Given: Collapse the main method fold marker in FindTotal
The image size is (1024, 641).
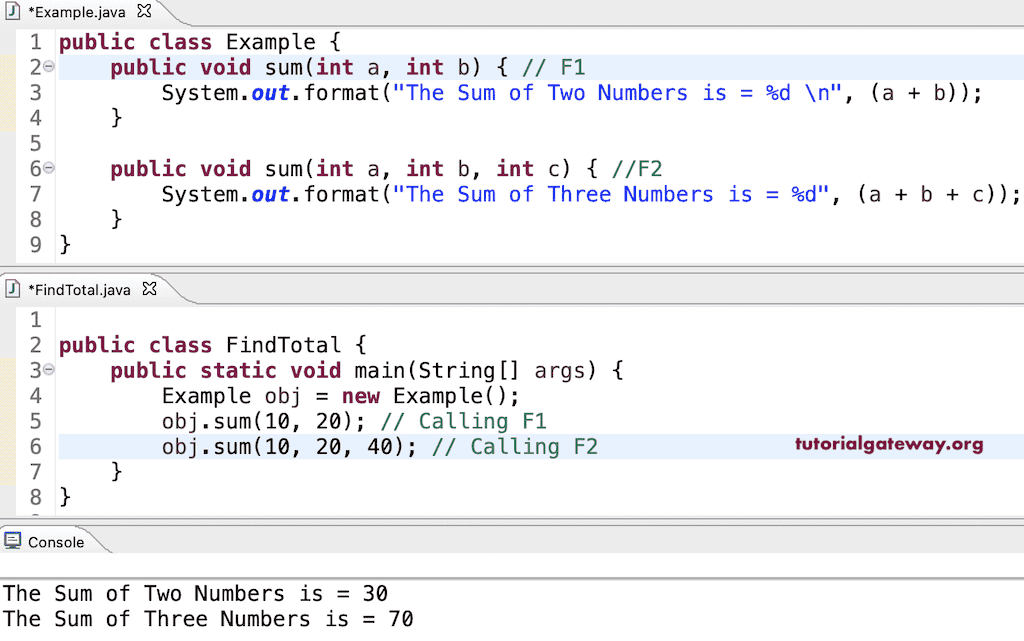Looking at the screenshot, I should tap(47, 370).
